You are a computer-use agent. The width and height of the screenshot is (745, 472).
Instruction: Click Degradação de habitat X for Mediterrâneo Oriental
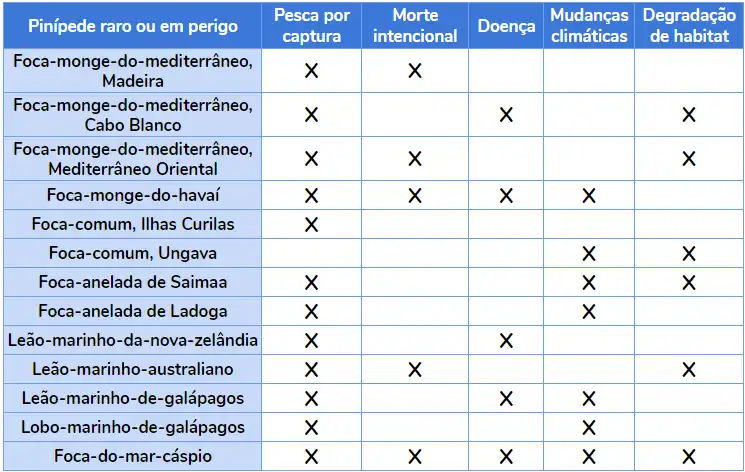pos(689,158)
